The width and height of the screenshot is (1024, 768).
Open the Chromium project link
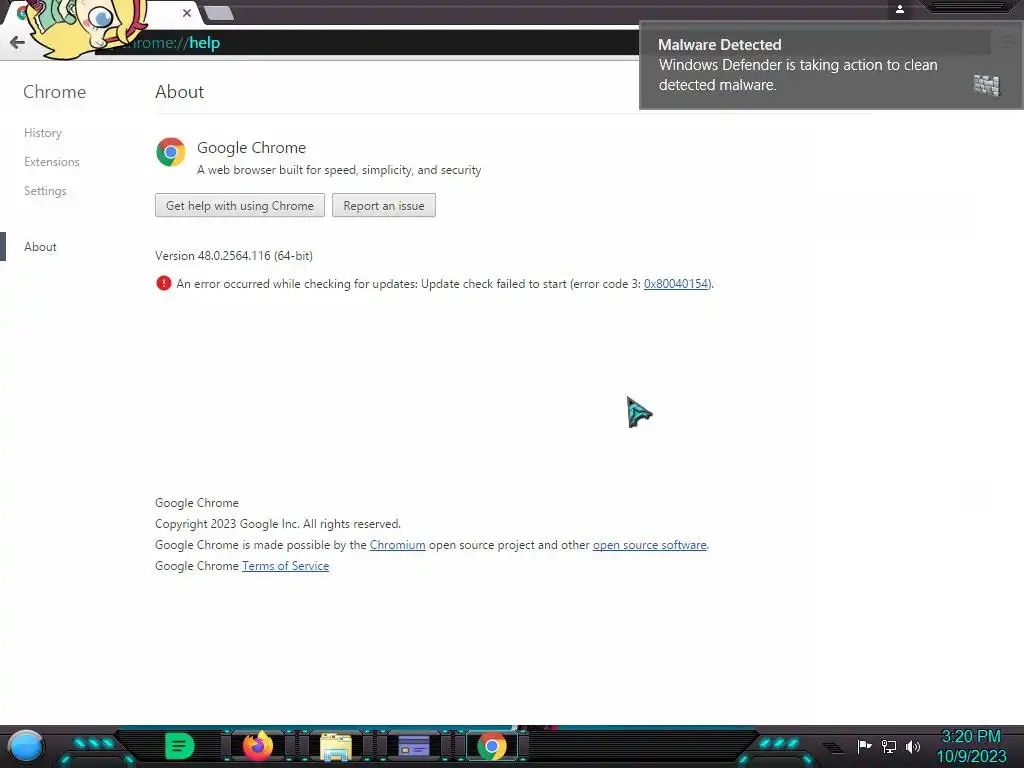tap(397, 545)
